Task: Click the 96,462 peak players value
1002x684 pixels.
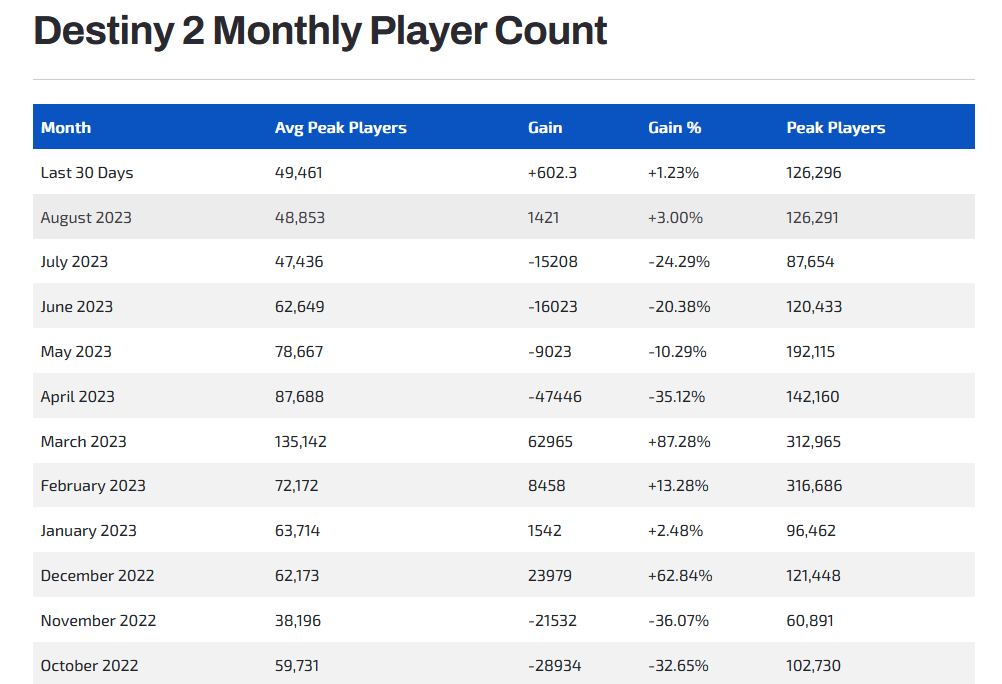Action: point(811,531)
